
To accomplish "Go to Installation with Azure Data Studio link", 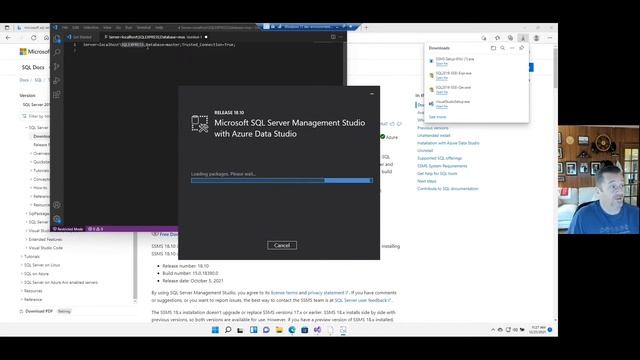I will coord(448,143).
